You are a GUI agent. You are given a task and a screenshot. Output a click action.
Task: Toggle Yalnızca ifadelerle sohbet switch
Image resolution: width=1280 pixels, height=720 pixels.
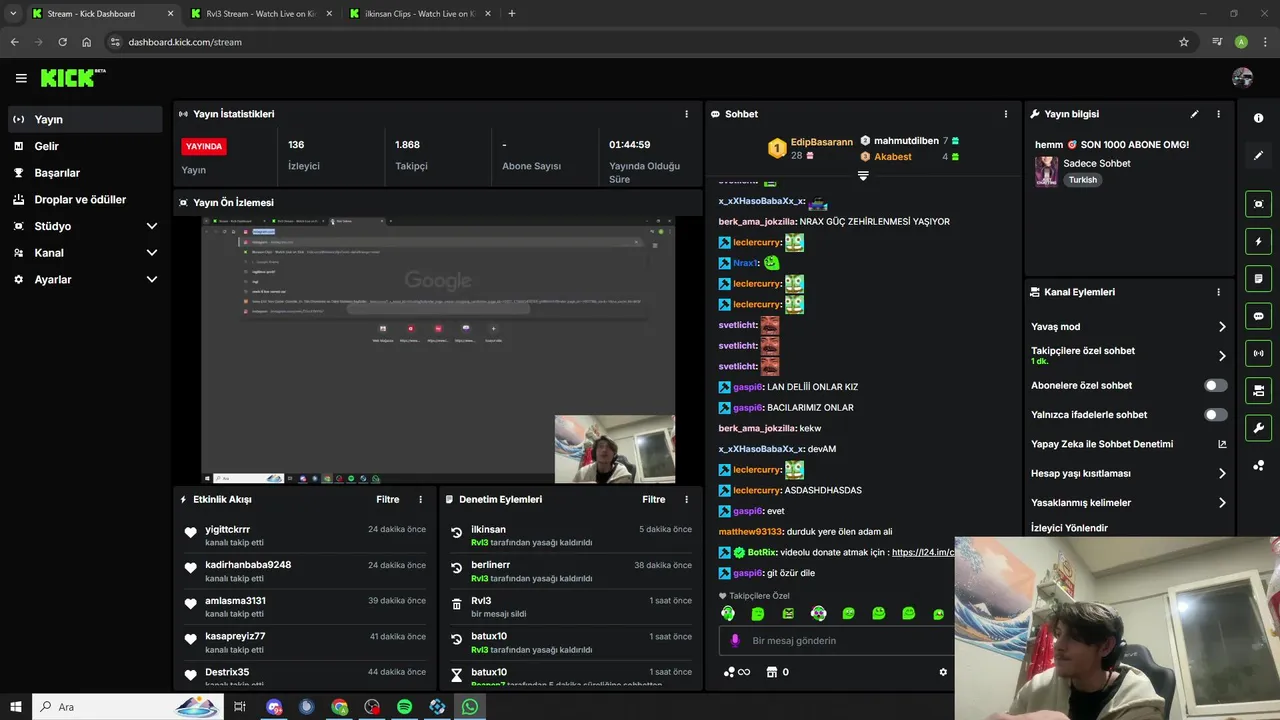coord(1216,414)
